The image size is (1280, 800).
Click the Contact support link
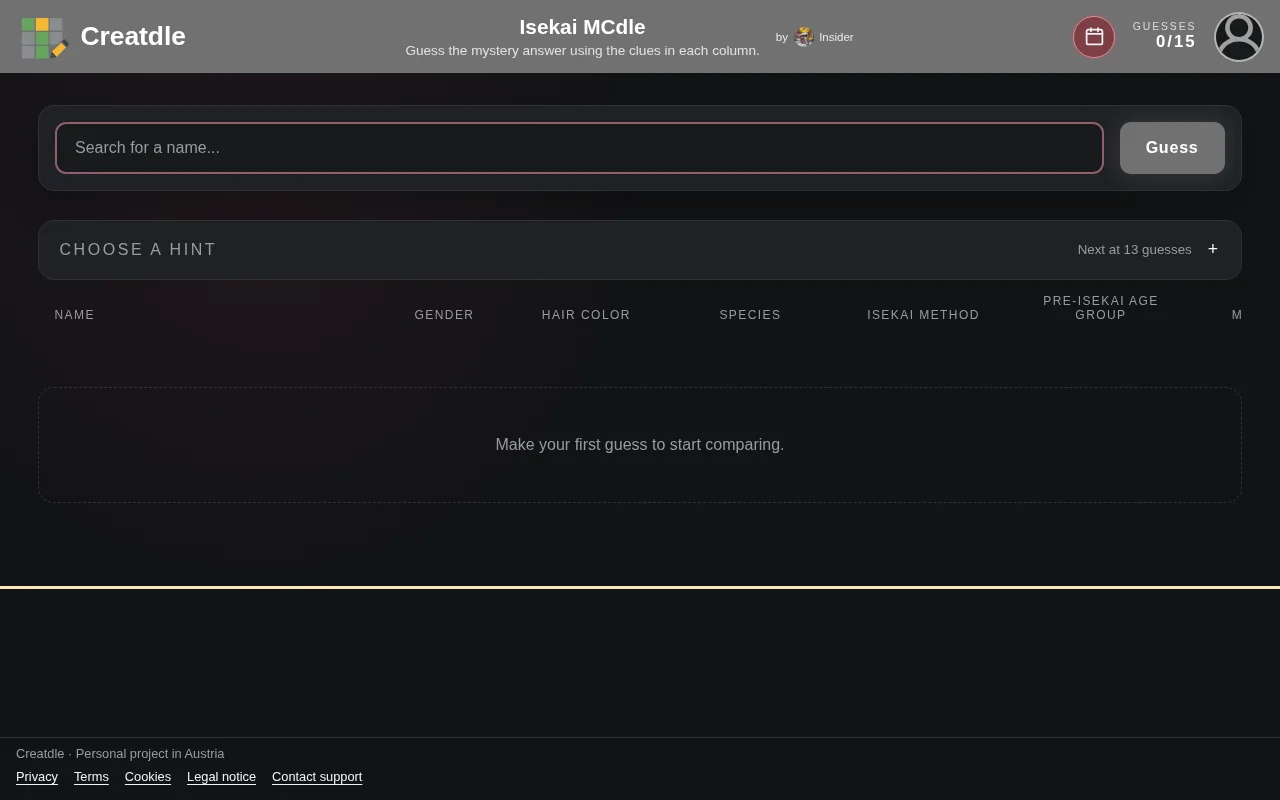[x=317, y=777]
